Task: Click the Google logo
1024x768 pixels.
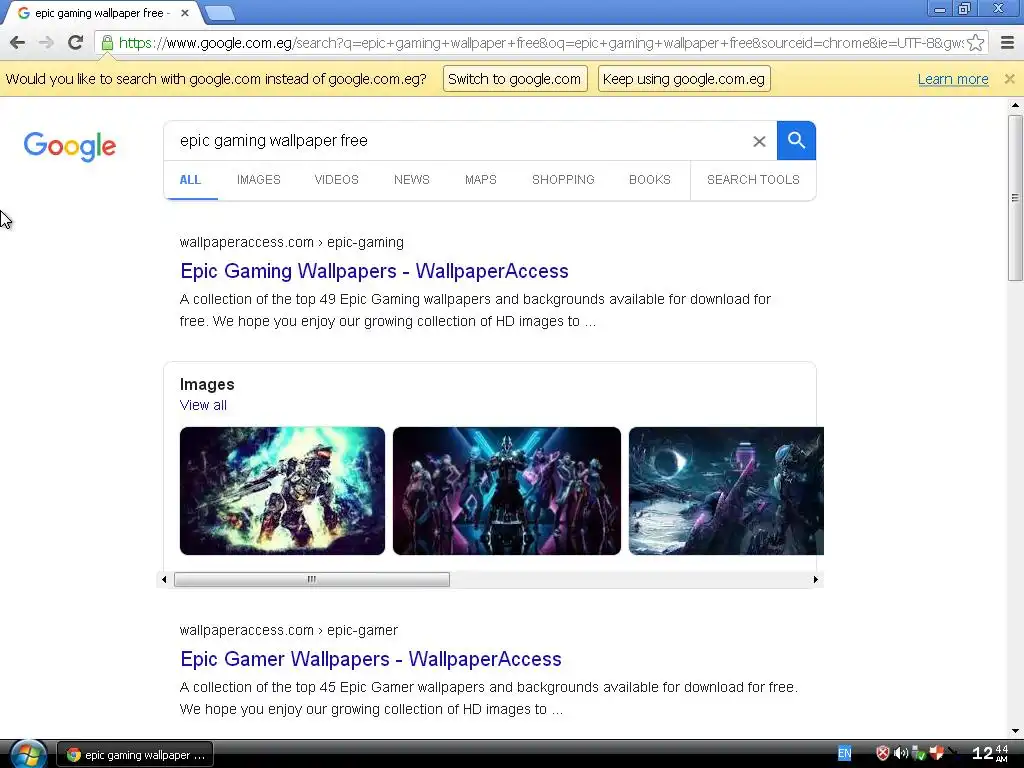Action: (70, 146)
